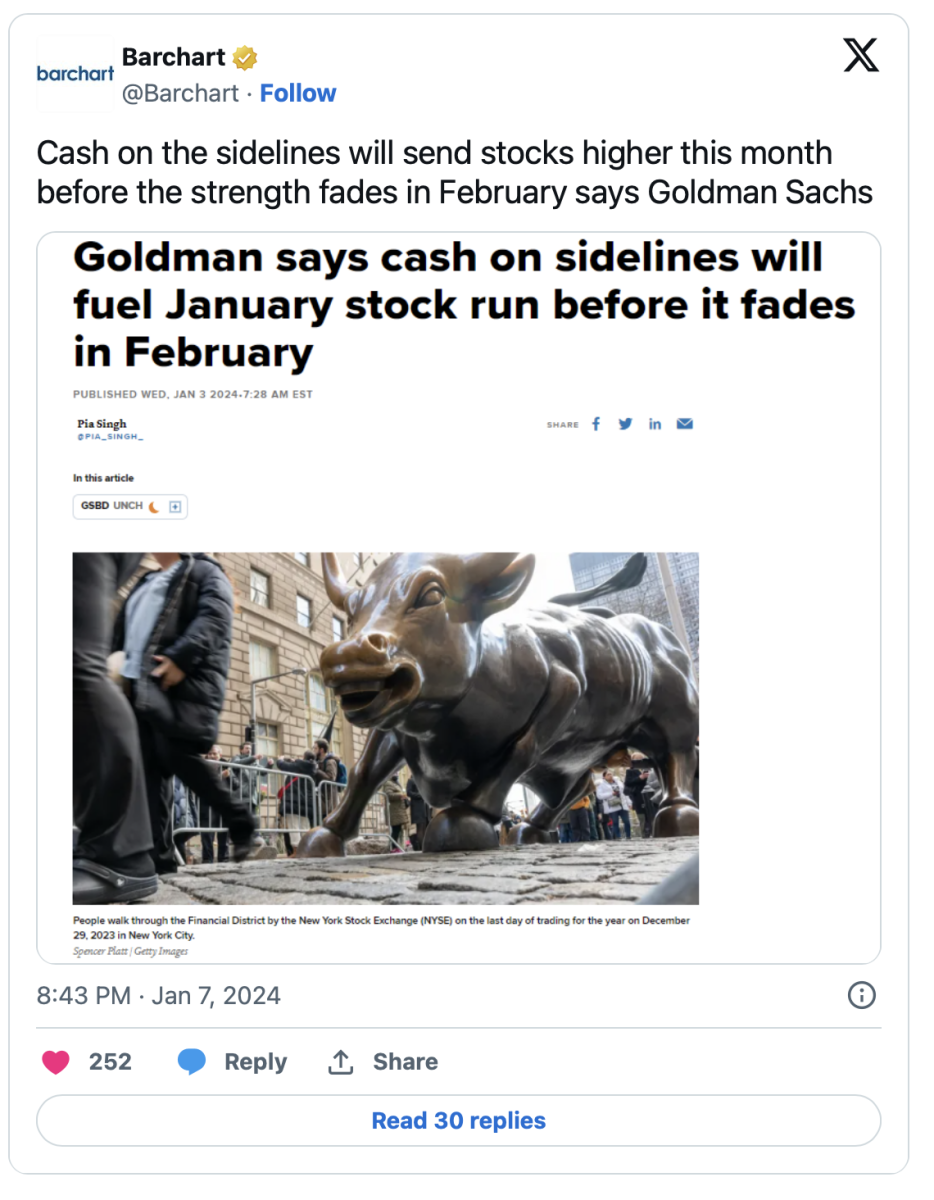
Task: Click the gold verified badge beside Barchart
Action: (245, 58)
